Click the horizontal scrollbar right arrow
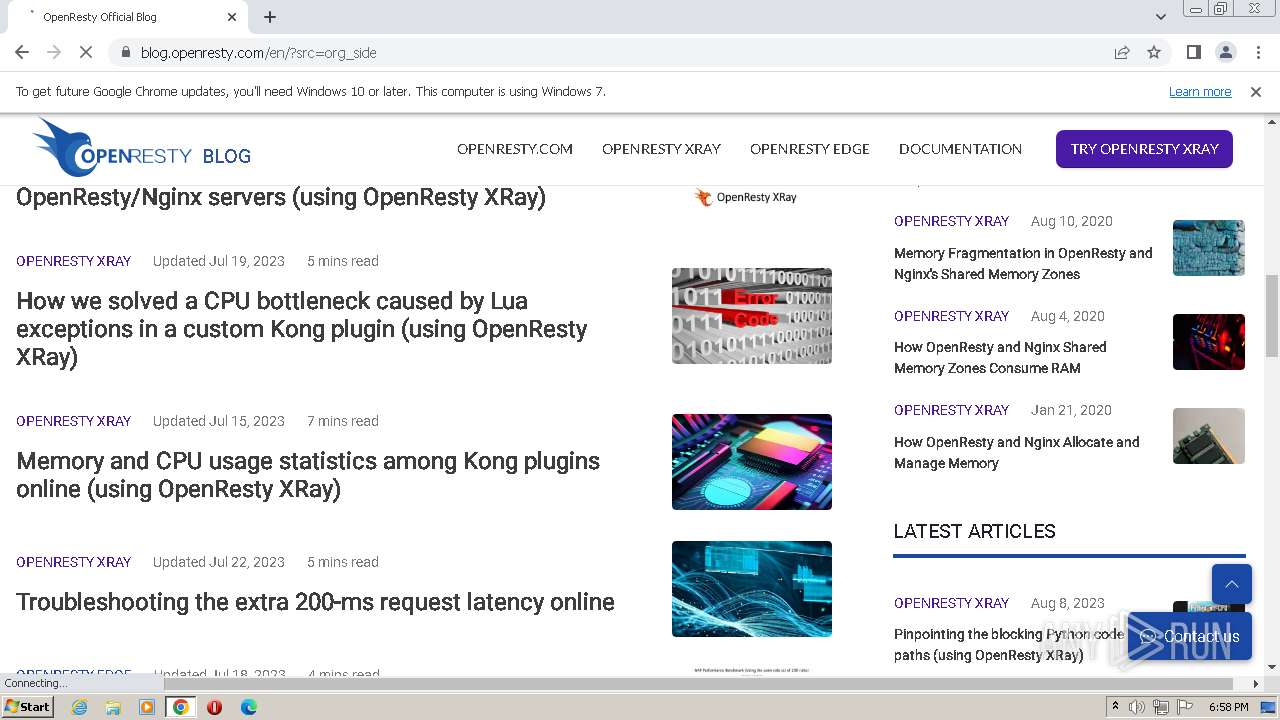Viewport: 1280px width, 720px height. click(1256, 684)
